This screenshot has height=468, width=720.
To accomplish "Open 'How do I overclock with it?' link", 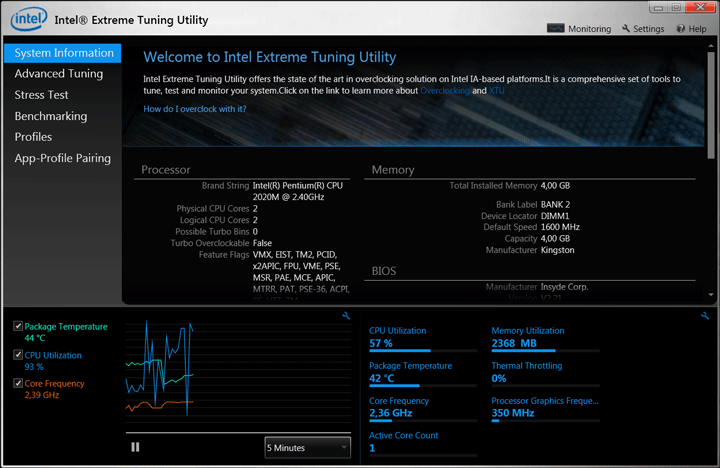I will tap(195, 109).
